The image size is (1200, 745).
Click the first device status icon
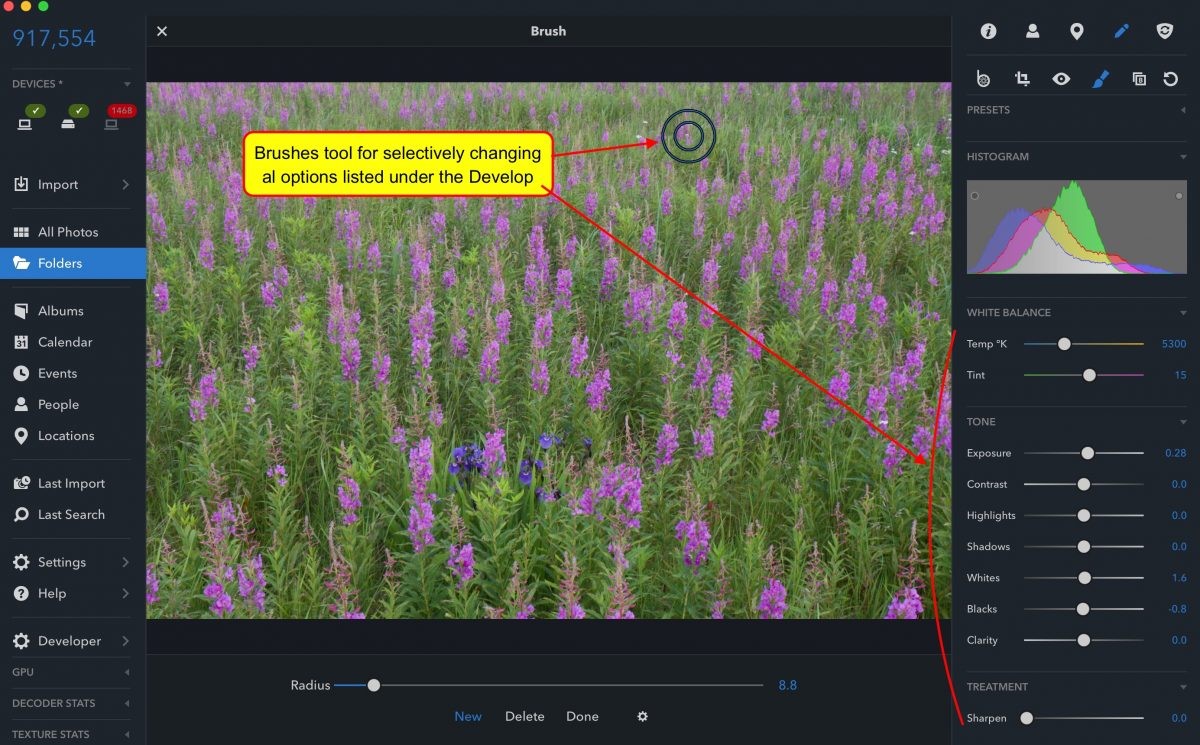point(25,124)
